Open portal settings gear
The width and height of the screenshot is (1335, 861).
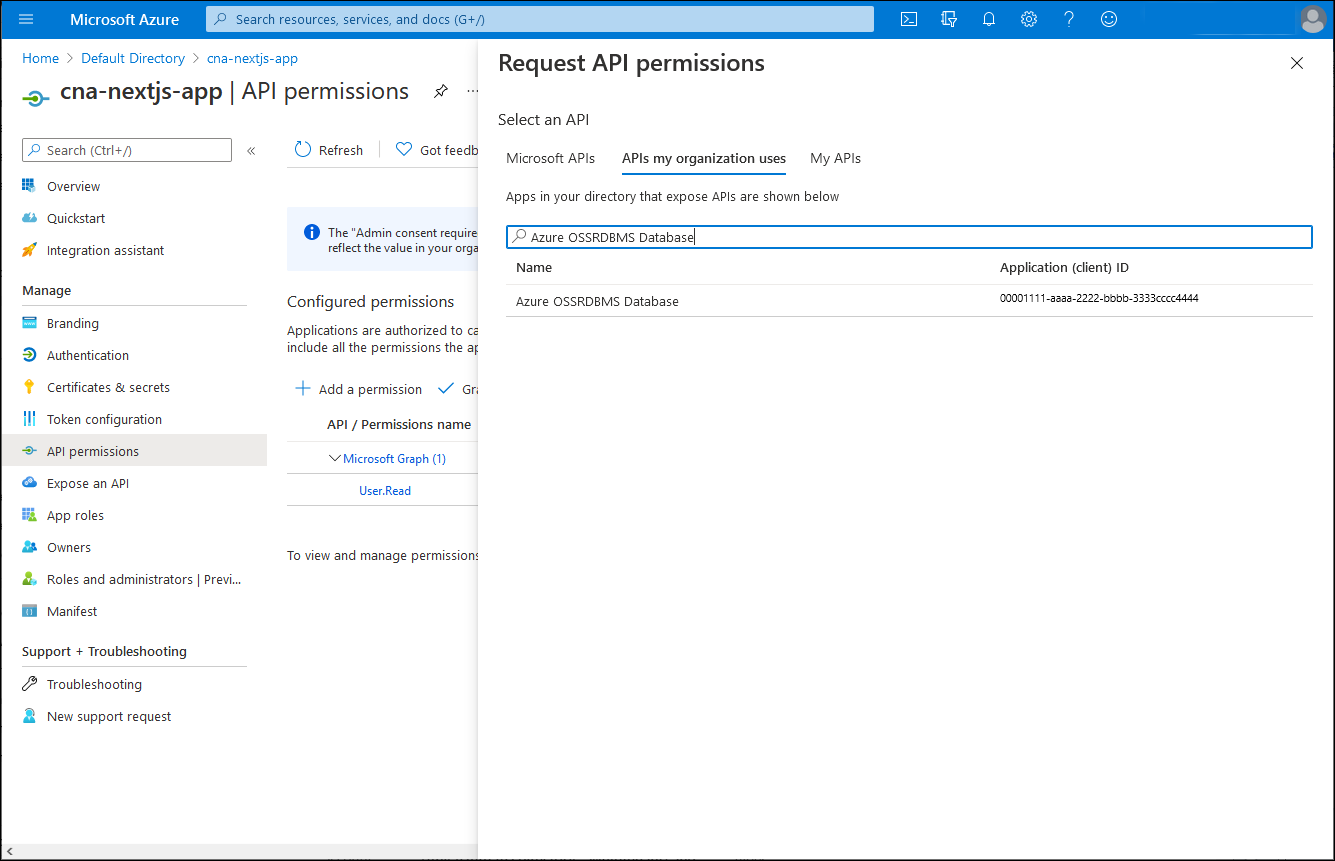point(1029,19)
